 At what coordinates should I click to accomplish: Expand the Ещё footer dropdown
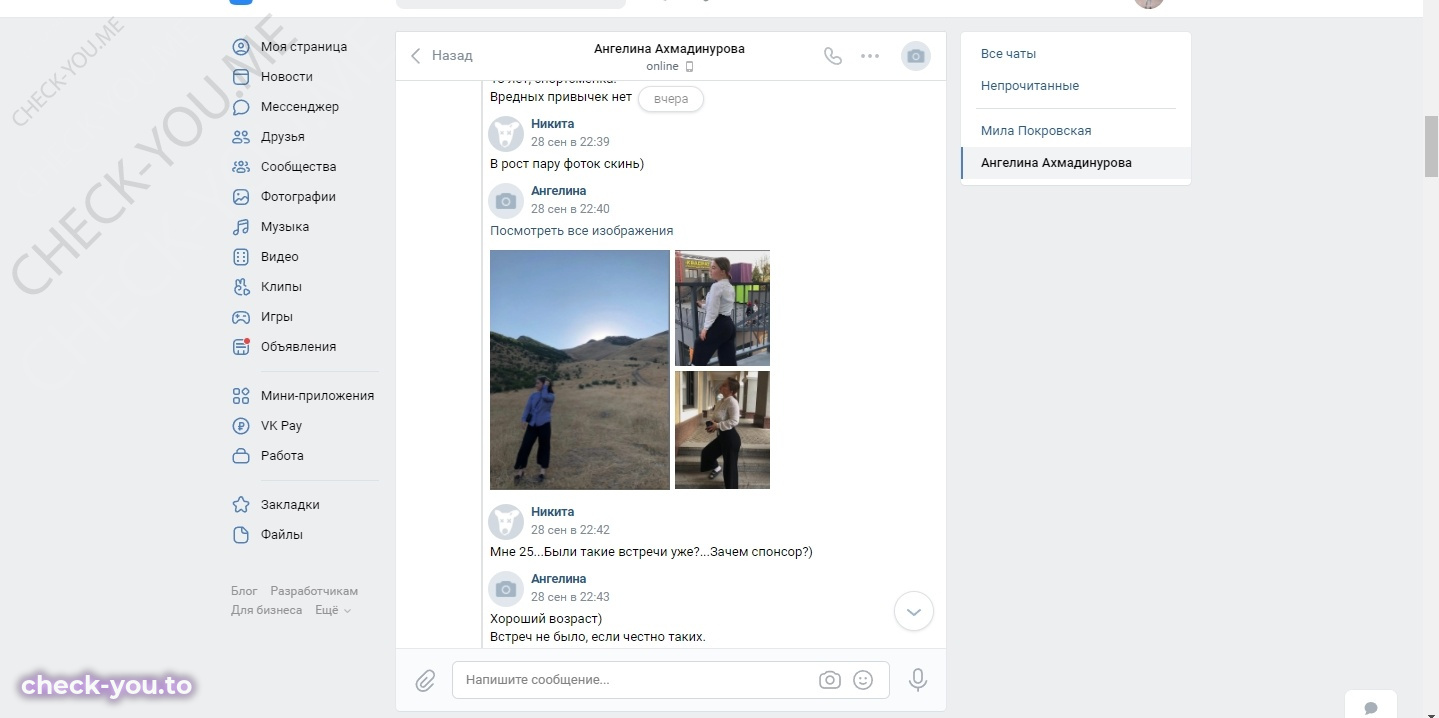333,610
